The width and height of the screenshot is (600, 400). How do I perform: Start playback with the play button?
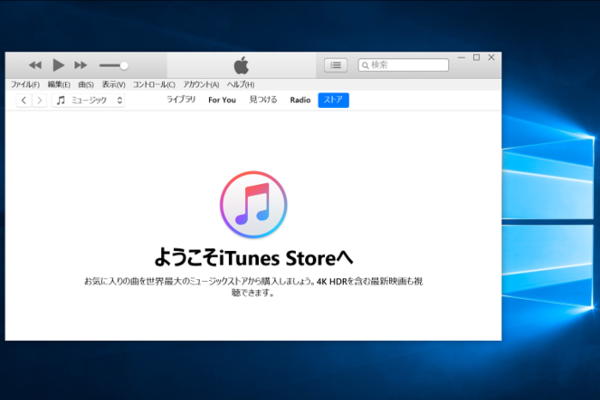(x=58, y=65)
